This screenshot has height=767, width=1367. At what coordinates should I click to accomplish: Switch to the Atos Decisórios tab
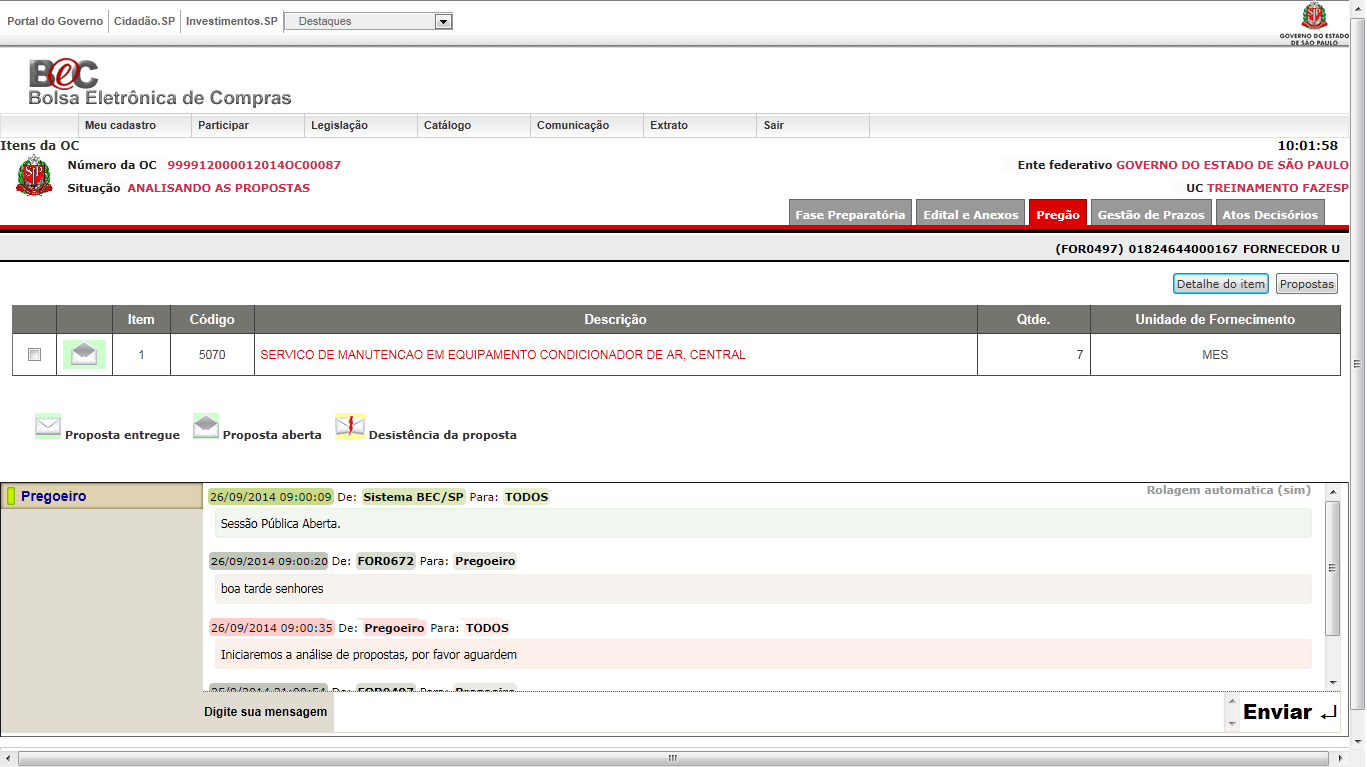[1270, 214]
